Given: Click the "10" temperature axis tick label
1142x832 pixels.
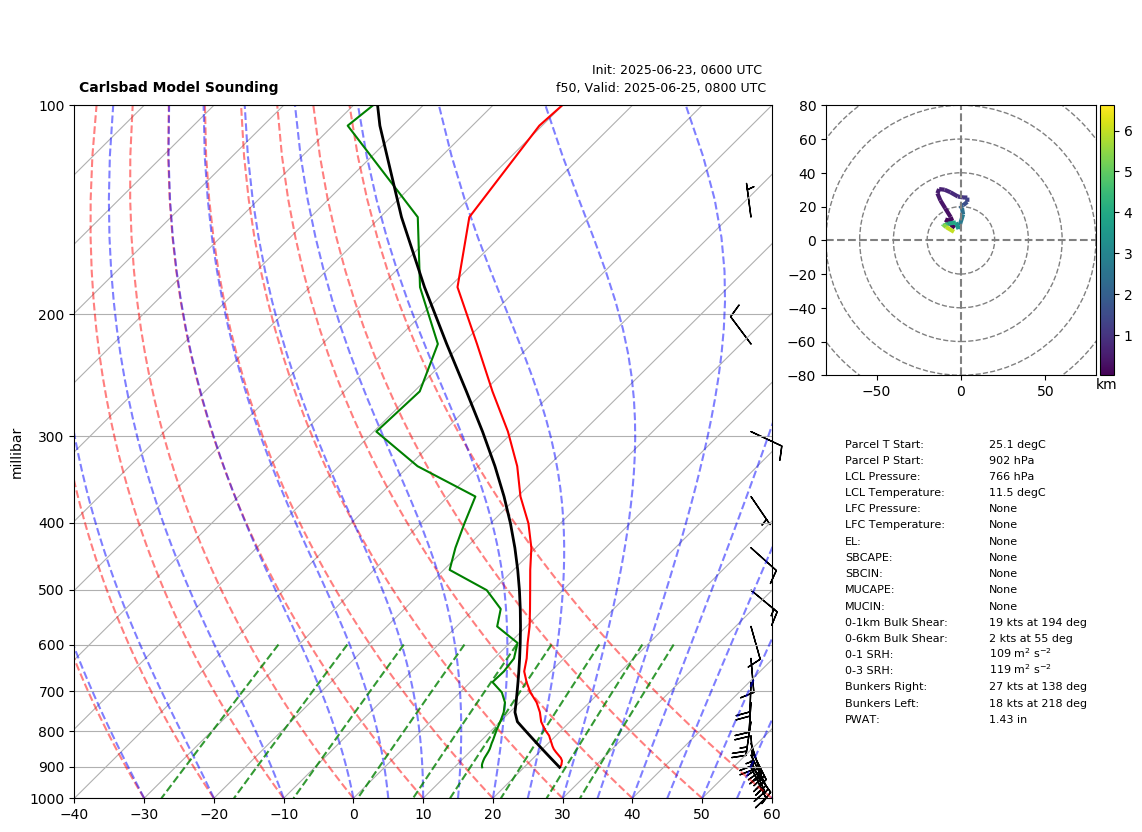Looking at the screenshot, I should click(423, 814).
